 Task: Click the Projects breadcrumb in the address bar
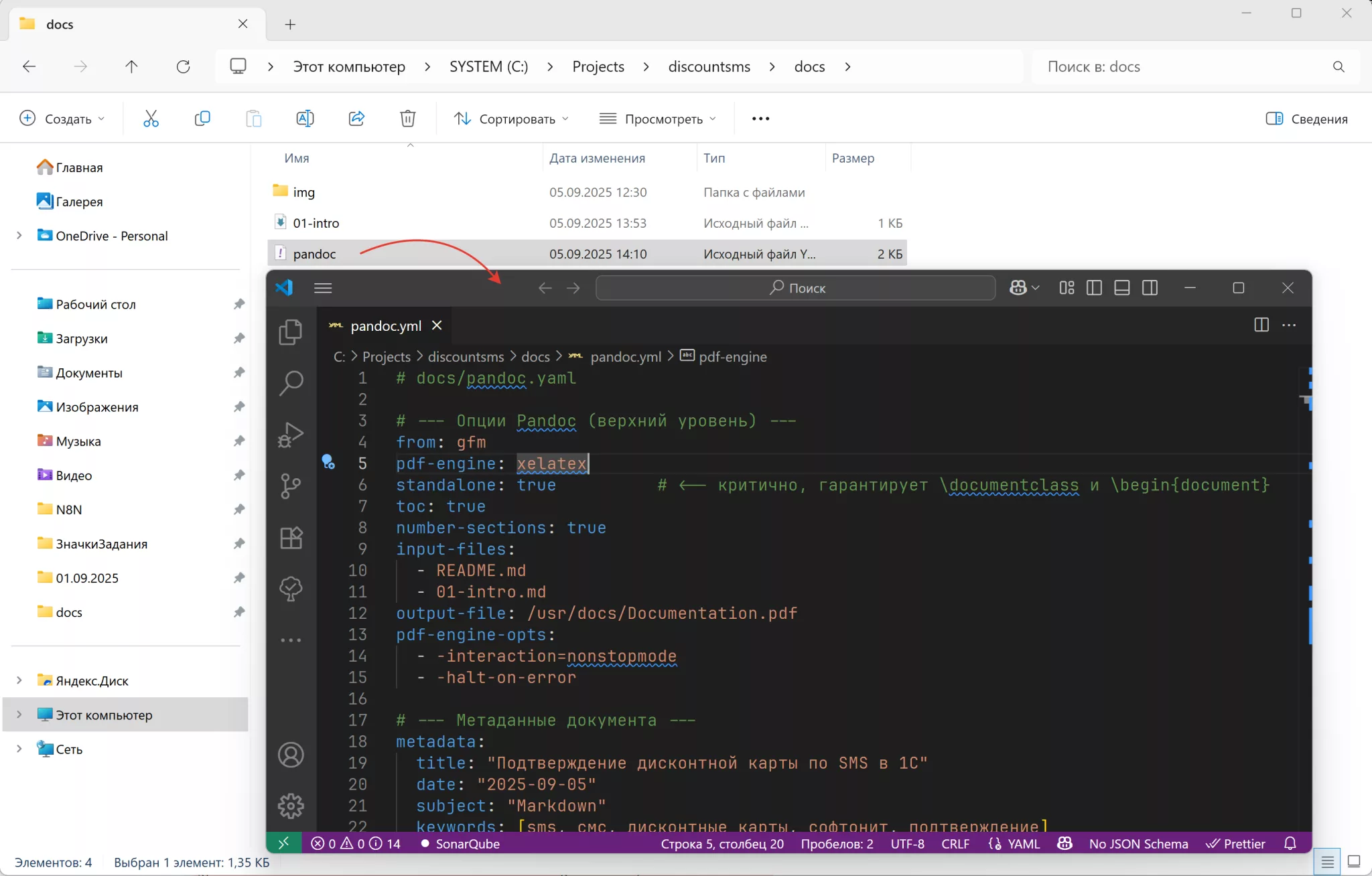598,66
